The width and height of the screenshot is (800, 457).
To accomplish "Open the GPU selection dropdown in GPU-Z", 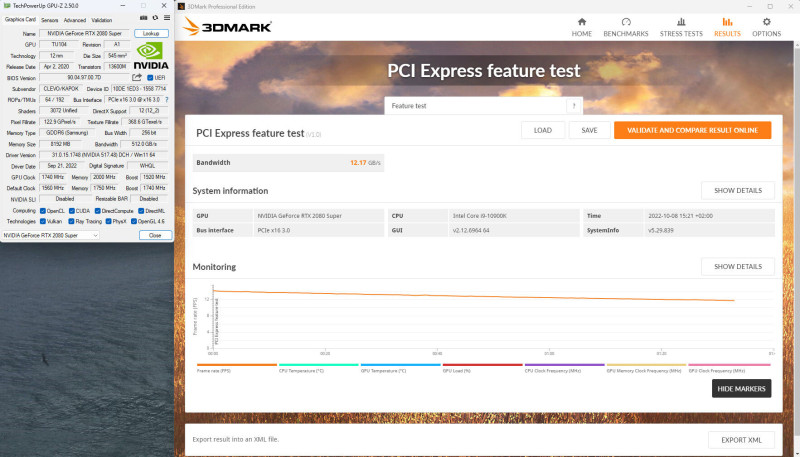I will (51, 235).
